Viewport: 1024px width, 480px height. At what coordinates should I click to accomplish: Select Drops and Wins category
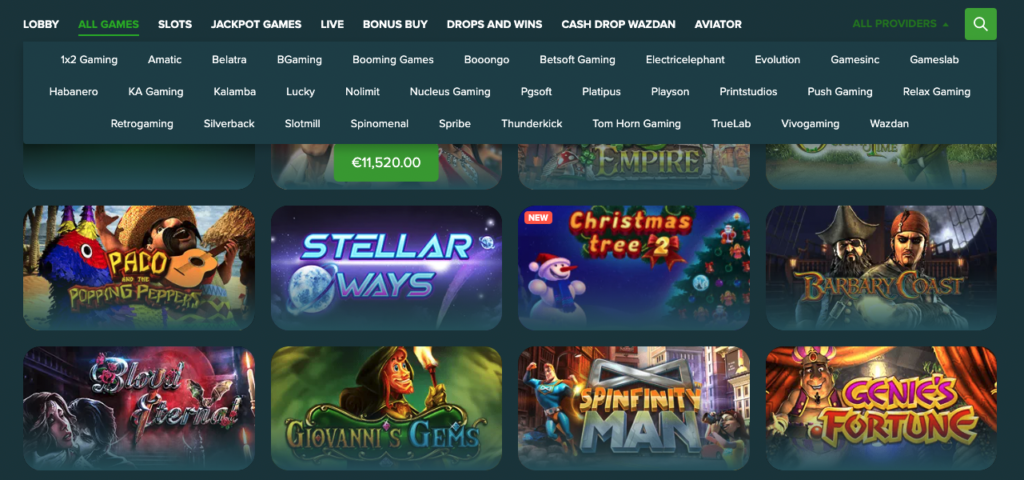tap(494, 24)
